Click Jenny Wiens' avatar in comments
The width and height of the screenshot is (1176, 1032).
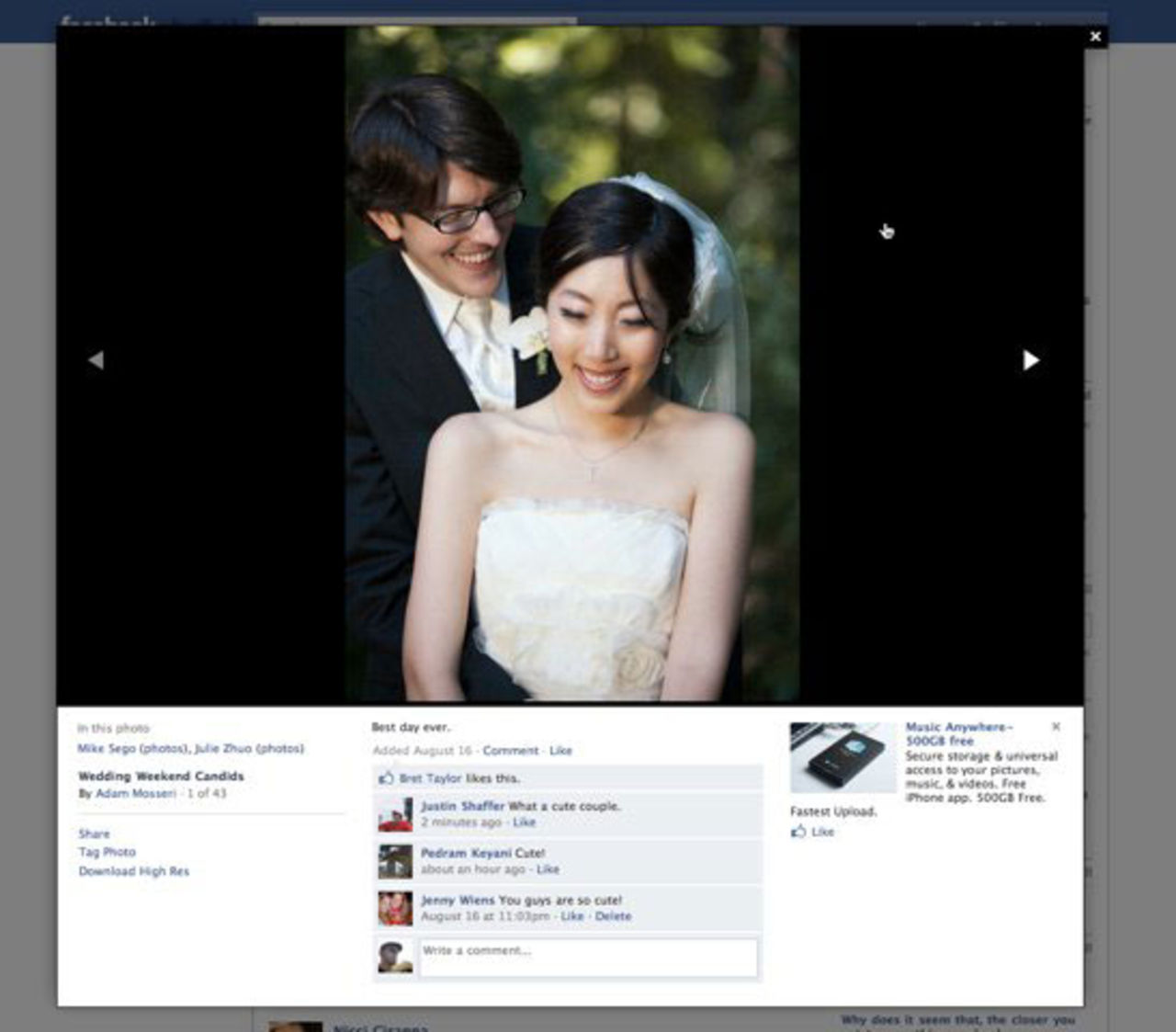(395, 909)
